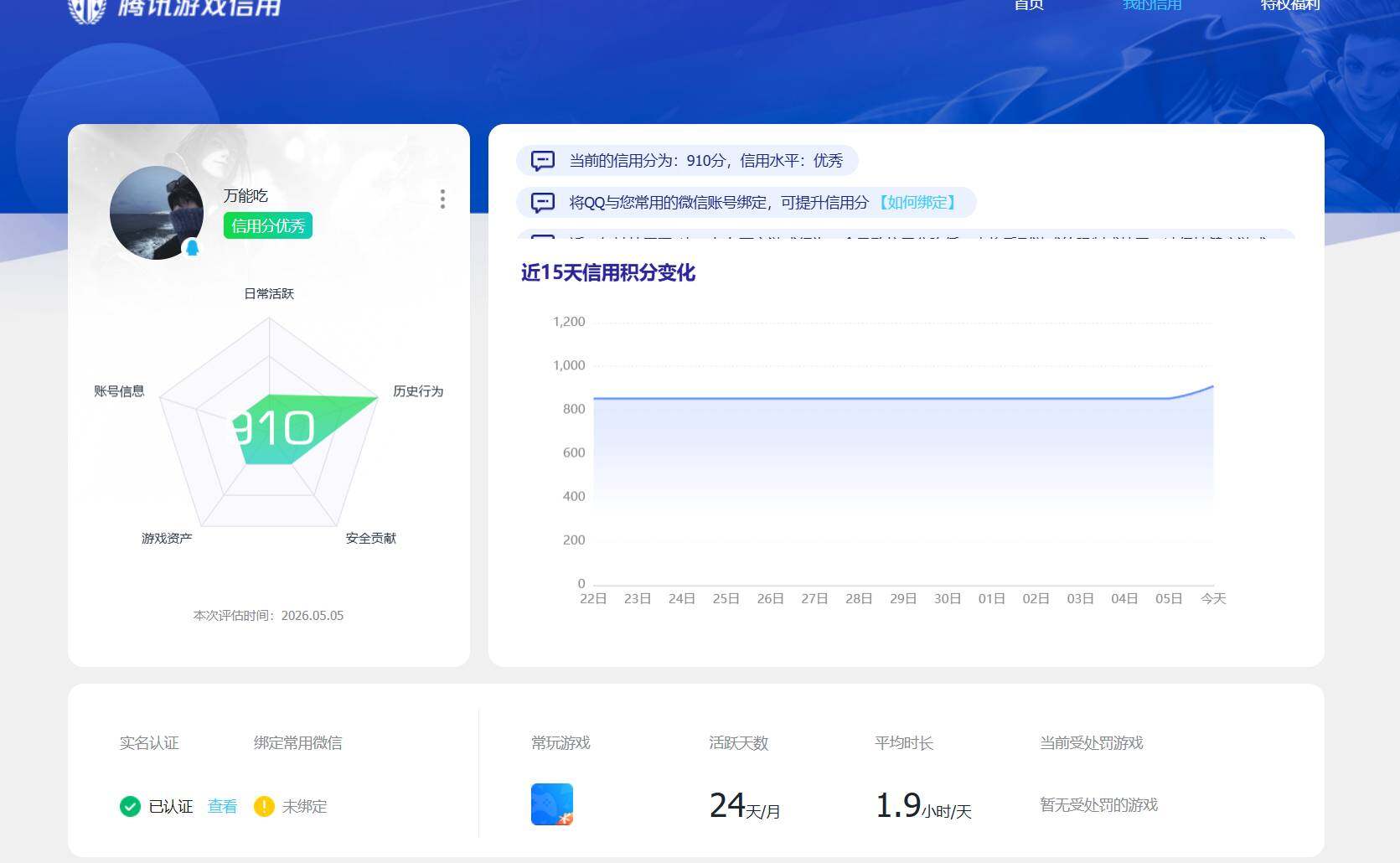
Task: Click the 账号信息 radar label
Action: (119, 391)
